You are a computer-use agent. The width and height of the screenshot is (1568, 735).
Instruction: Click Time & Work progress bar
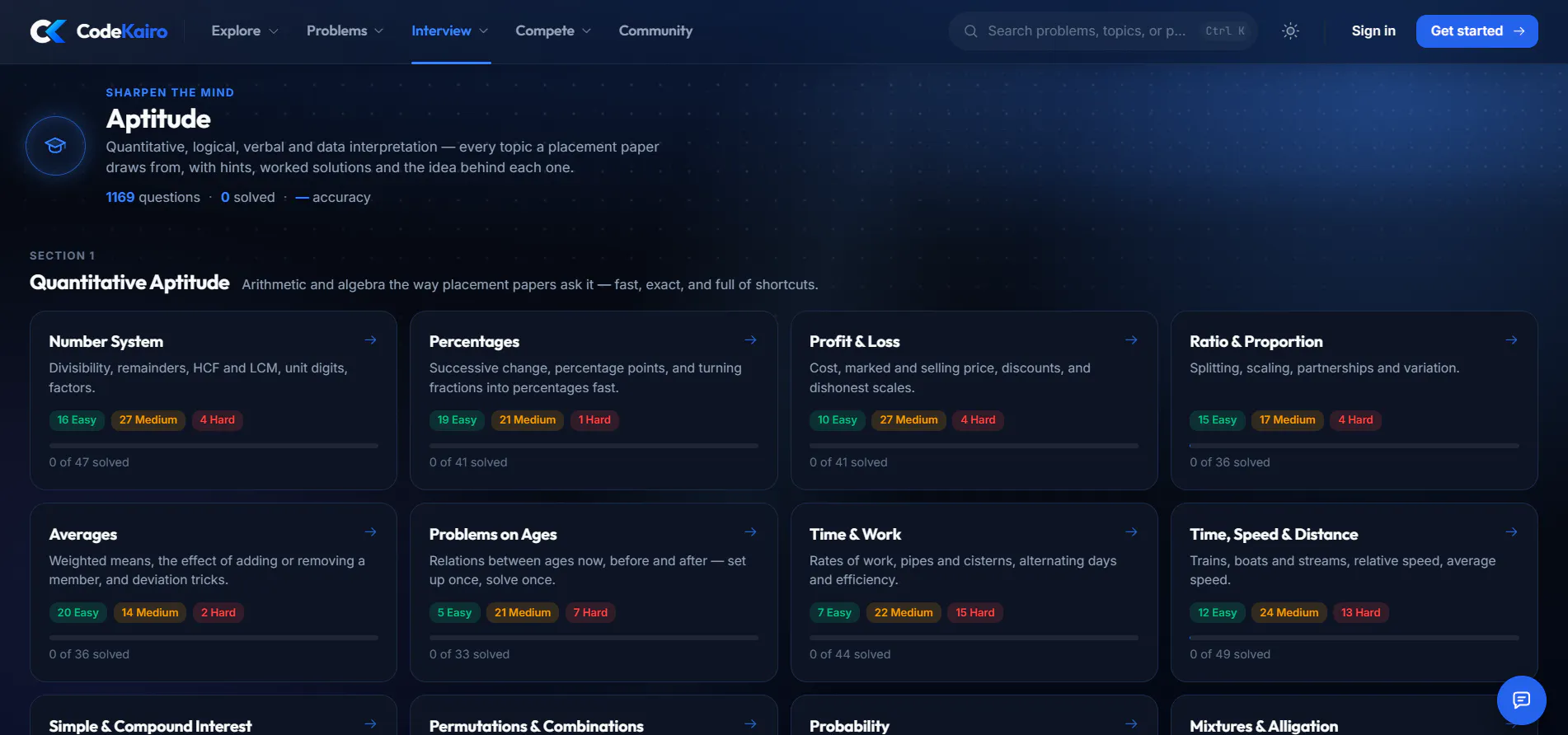coord(974,638)
